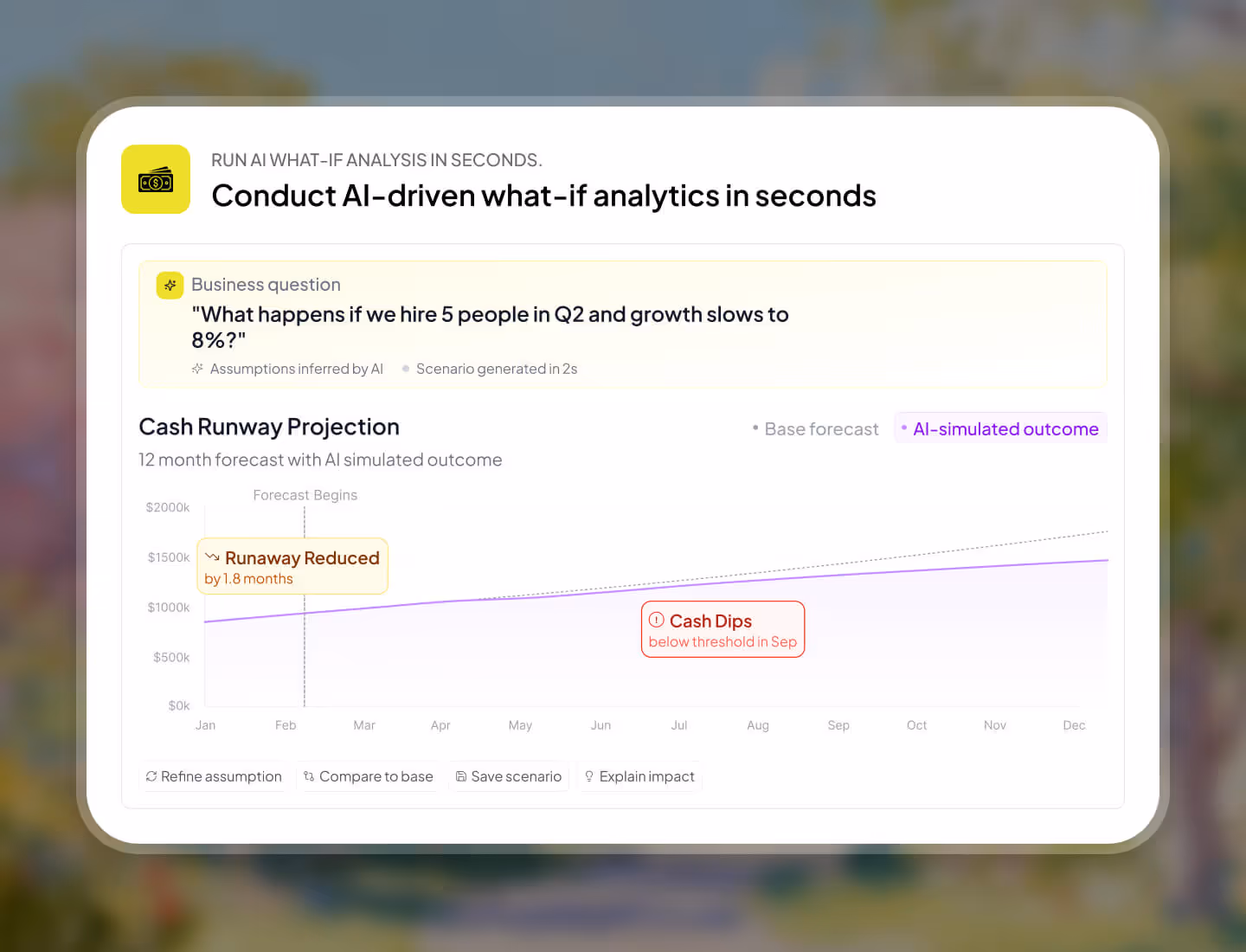Click the downtrend icon in Runaway Reduced badge
The height and width of the screenshot is (952, 1246).
212,558
